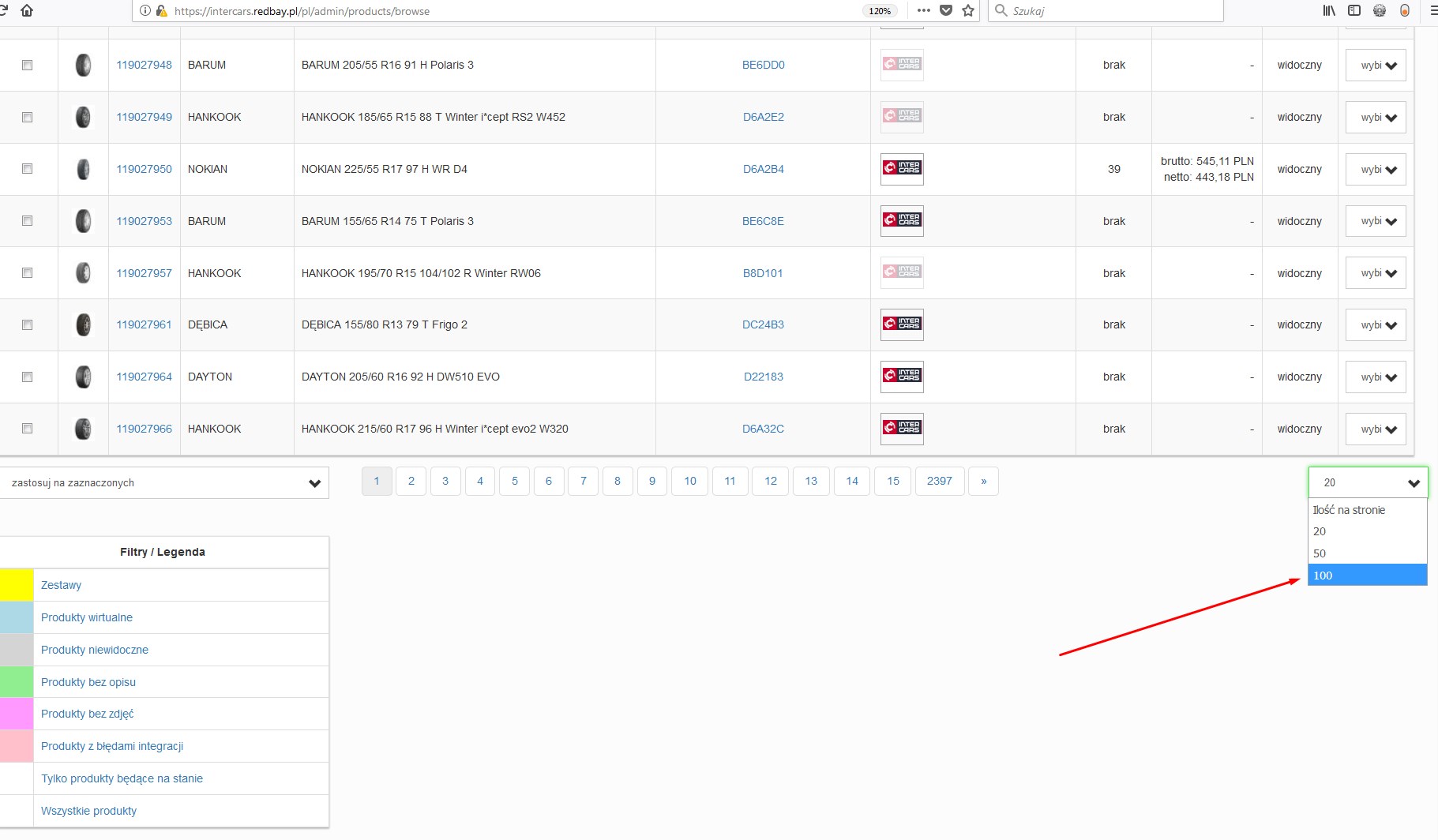Viewport: 1438px width, 840px height.
Task: Expand the 'wybi' dropdown for HANKOOK 215/60 row
Action: pyautogui.click(x=1376, y=429)
